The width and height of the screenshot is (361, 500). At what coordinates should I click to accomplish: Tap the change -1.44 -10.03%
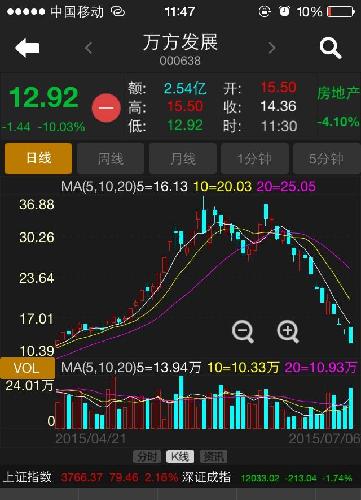click(x=44, y=127)
